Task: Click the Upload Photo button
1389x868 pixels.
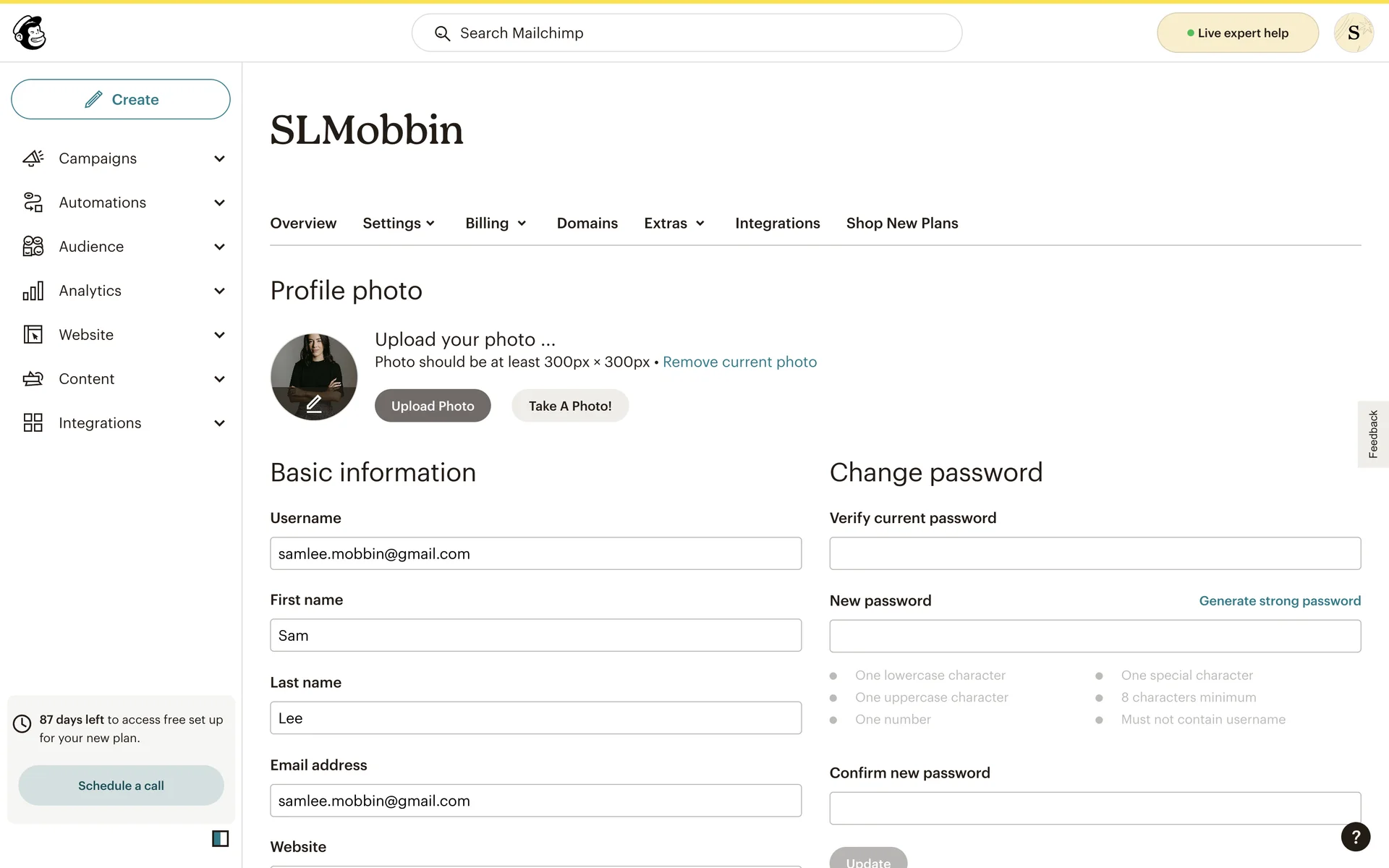Action: pyautogui.click(x=433, y=406)
